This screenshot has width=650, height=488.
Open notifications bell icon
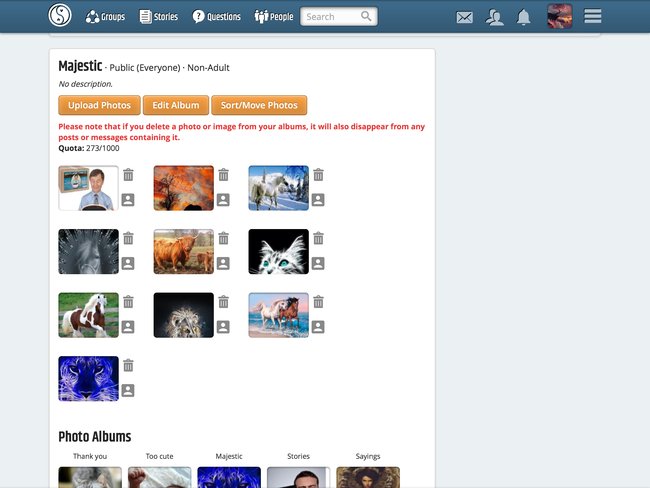pos(524,17)
